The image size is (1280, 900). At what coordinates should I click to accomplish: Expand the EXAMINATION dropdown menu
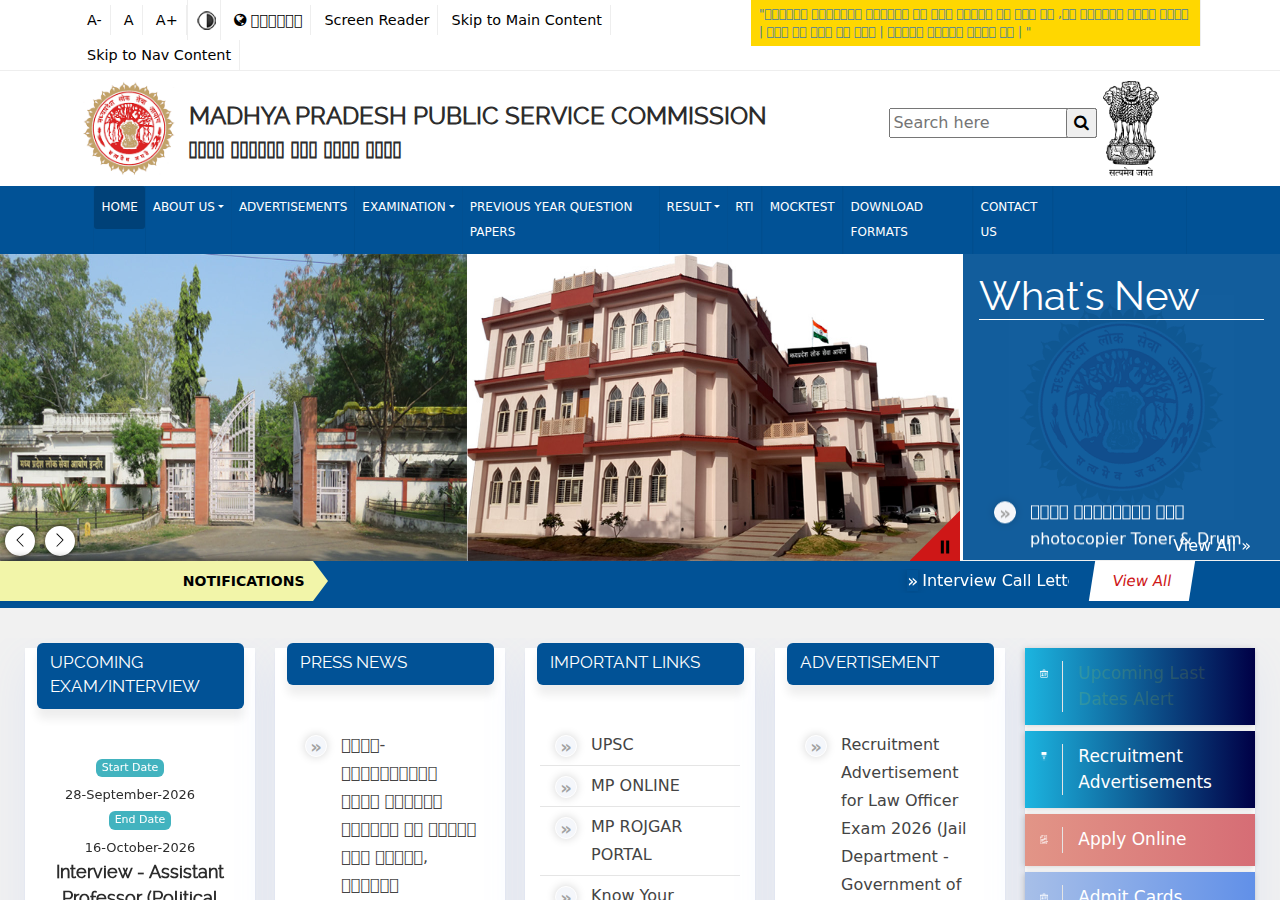click(408, 207)
